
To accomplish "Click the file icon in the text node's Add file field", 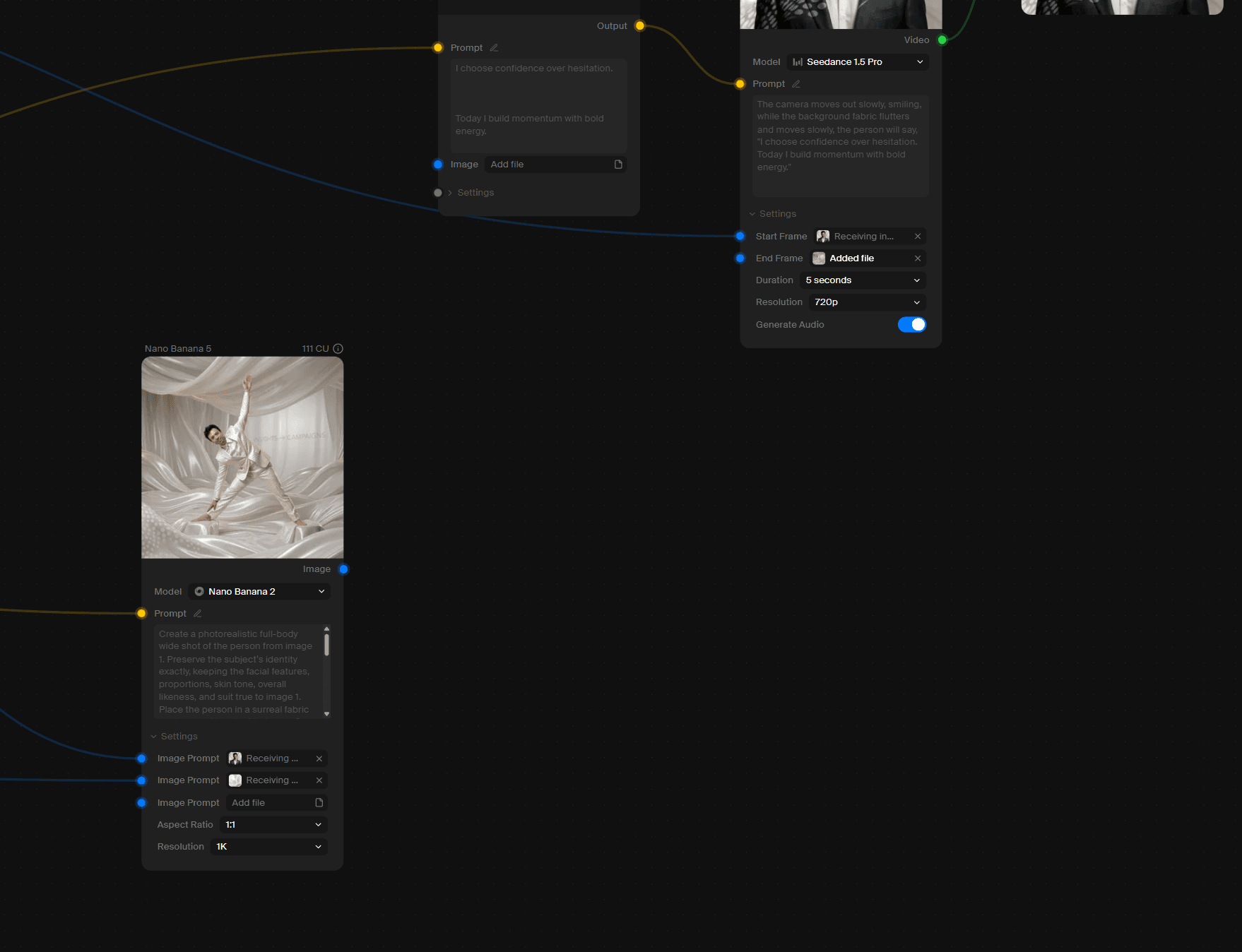I will (x=618, y=165).
